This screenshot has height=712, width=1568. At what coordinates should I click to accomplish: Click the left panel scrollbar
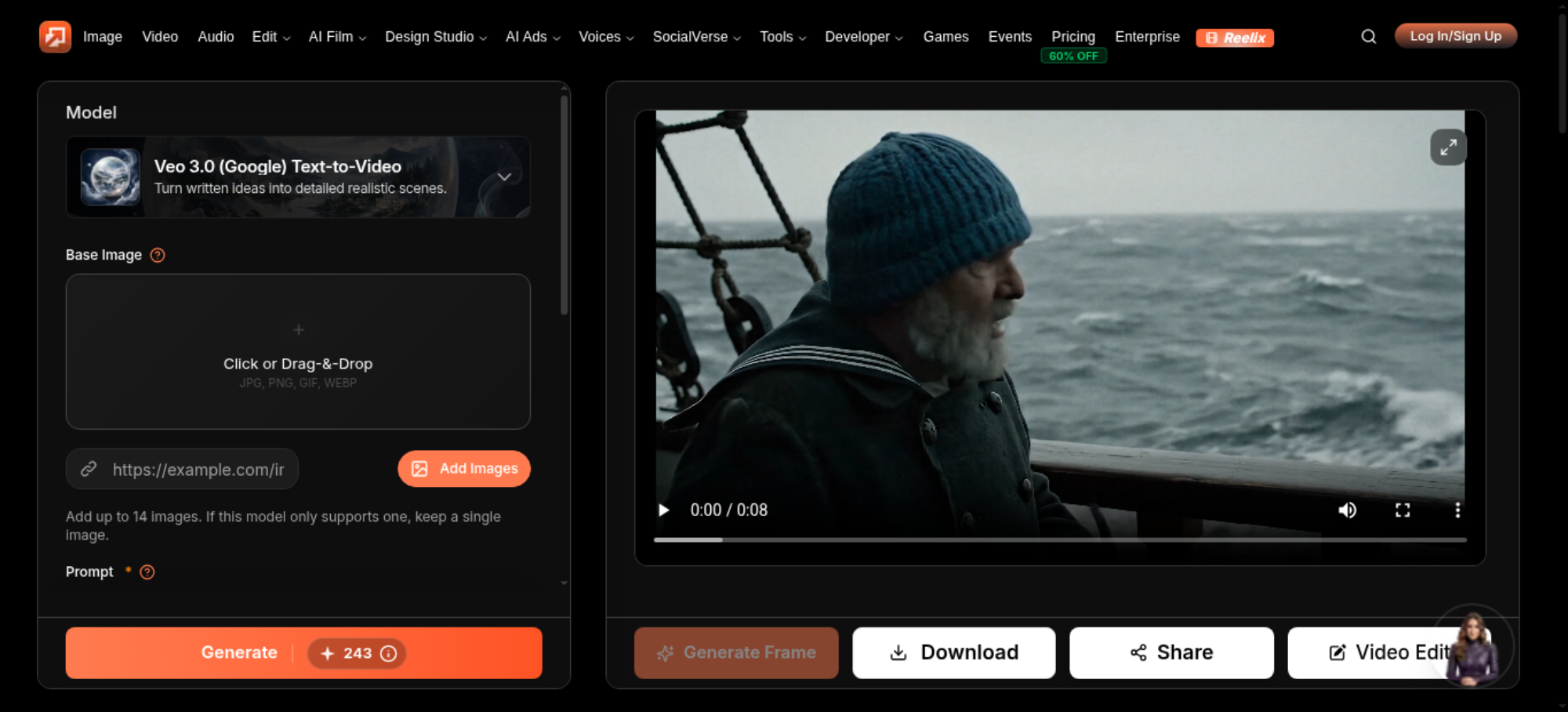click(x=564, y=205)
